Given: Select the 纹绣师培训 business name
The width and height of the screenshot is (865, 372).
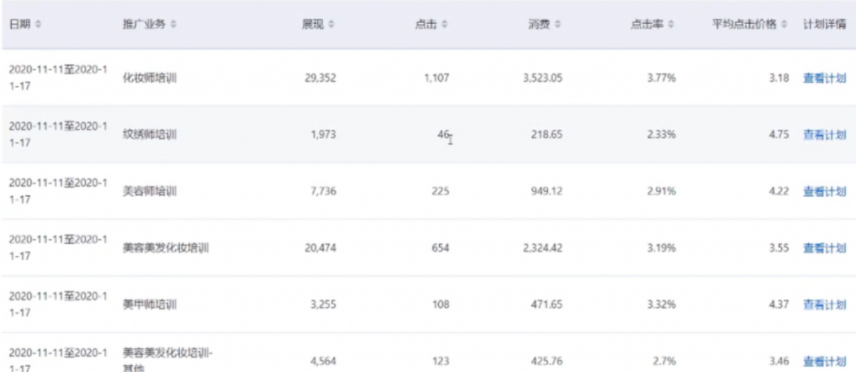Looking at the screenshot, I should point(149,135).
